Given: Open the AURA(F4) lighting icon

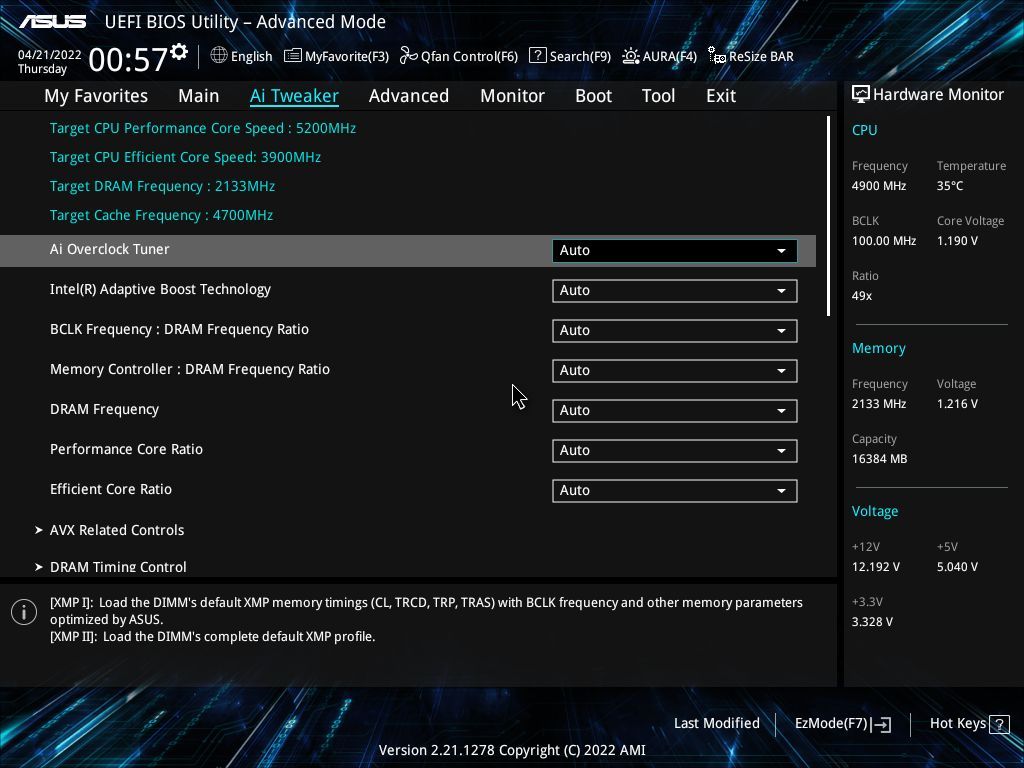Looking at the screenshot, I should coord(630,56).
